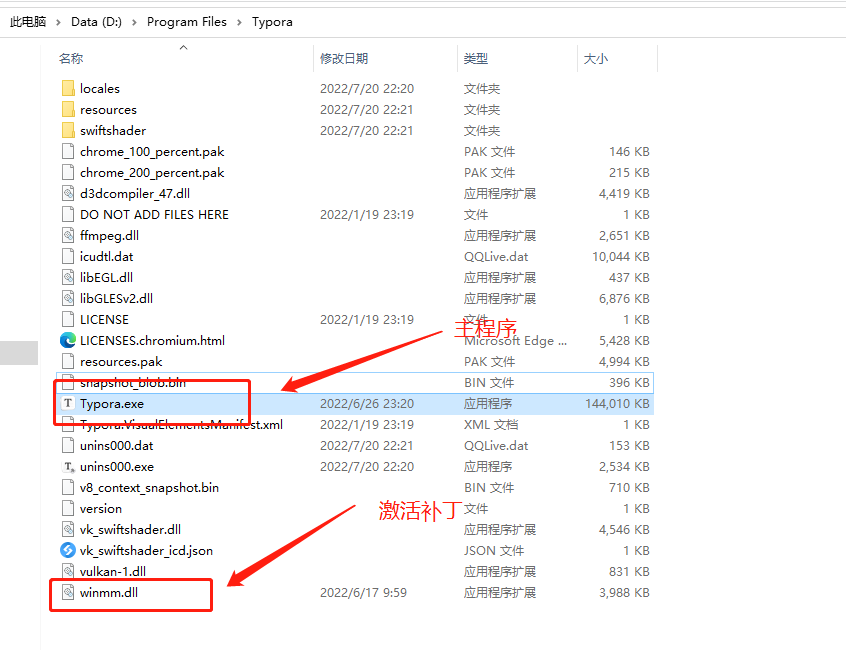Select the ffmpeg.dll file icon

tap(68, 236)
